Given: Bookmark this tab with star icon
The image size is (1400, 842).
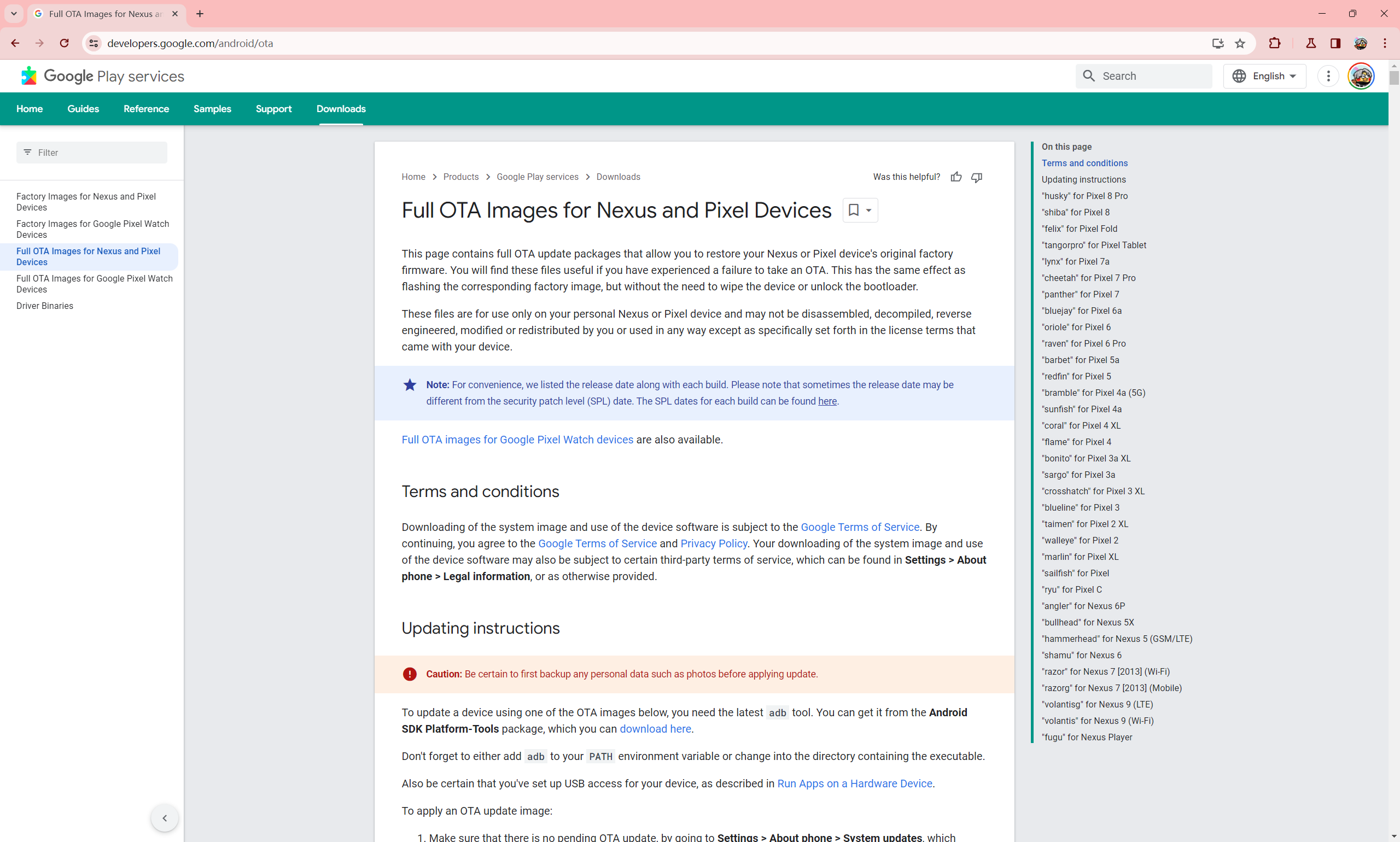Looking at the screenshot, I should (x=1240, y=43).
